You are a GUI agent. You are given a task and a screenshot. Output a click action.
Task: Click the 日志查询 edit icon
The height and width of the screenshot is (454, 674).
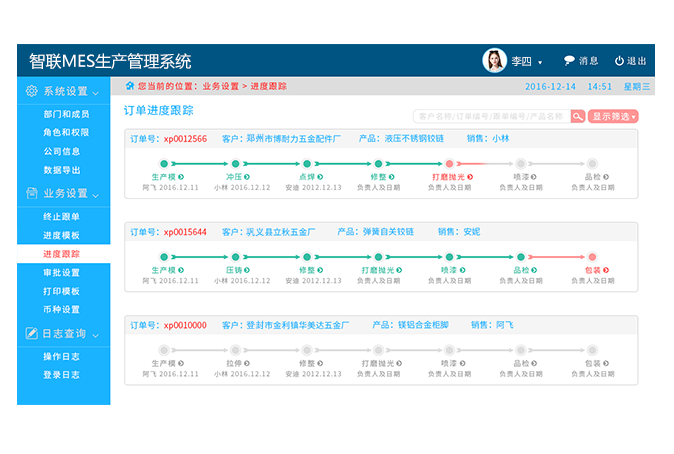[x=31, y=333]
